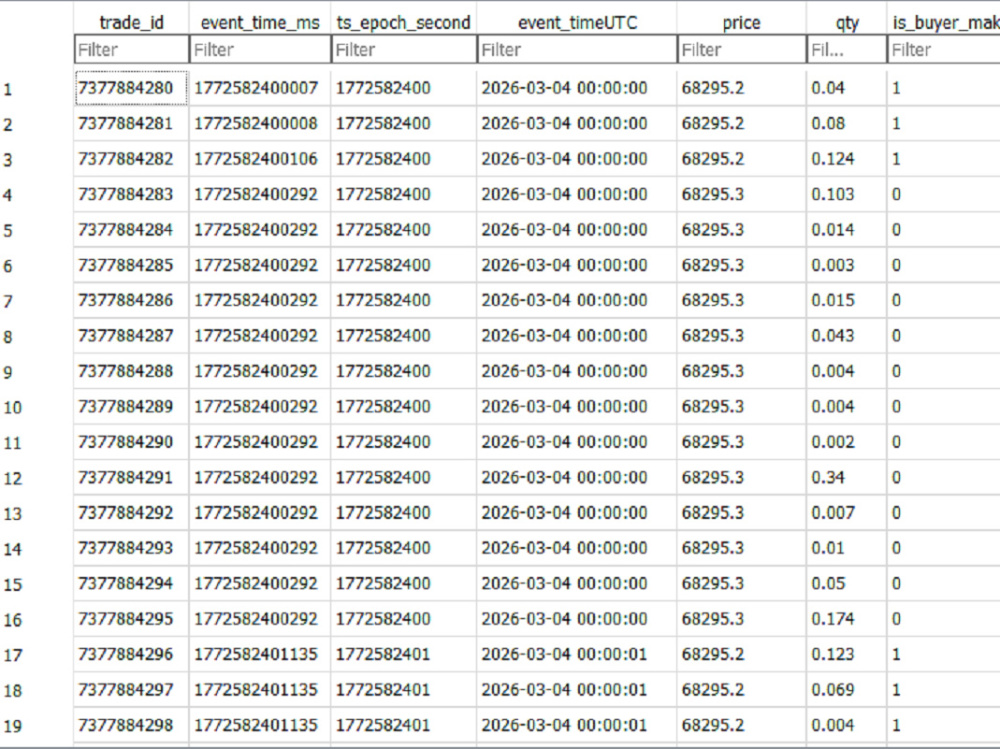Viewport: 1000px width, 749px height.
Task: Select trade_id cell 7377884291
Action: (x=131, y=477)
